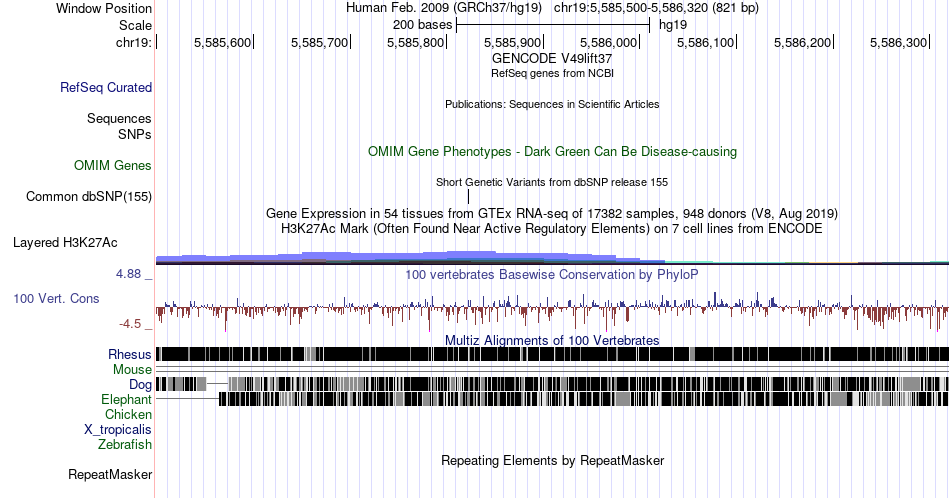Click 'Publications: Sequences in Scientific Articles' title
The width and height of the screenshot is (950, 498).
pyautogui.click(x=552, y=104)
